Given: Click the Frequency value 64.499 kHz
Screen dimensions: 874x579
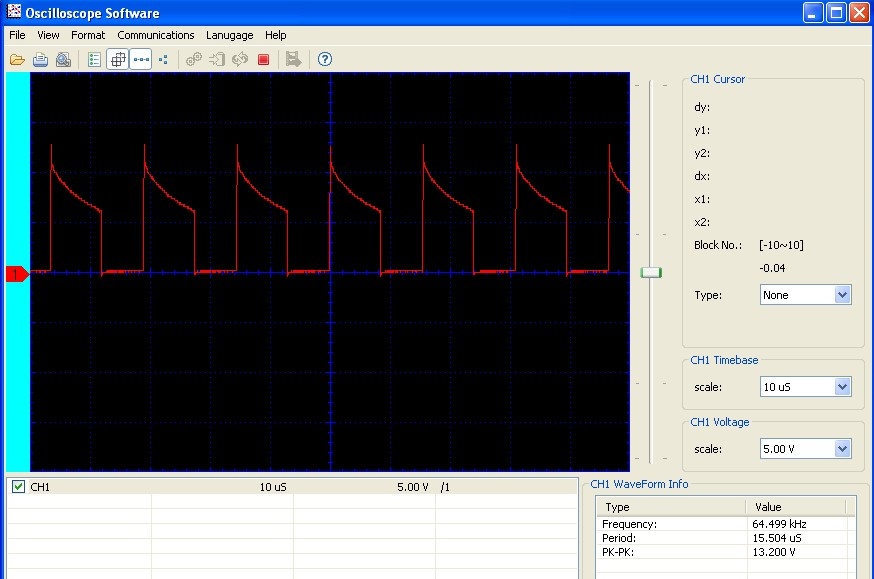Looking at the screenshot, I should point(779,524).
